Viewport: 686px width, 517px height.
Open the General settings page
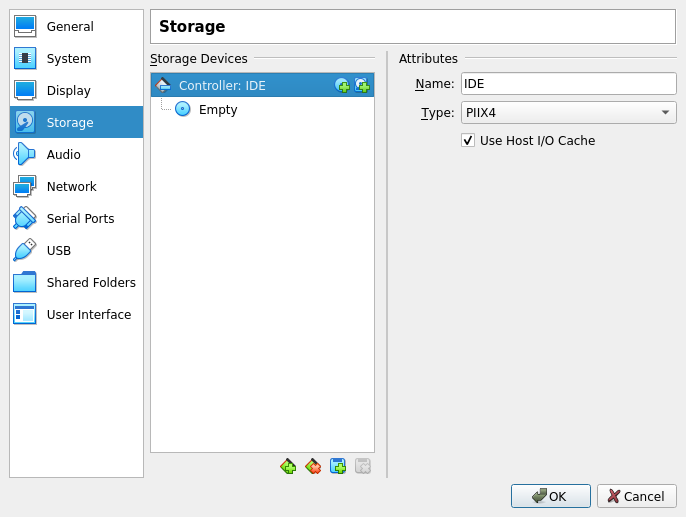pos(70,27)
